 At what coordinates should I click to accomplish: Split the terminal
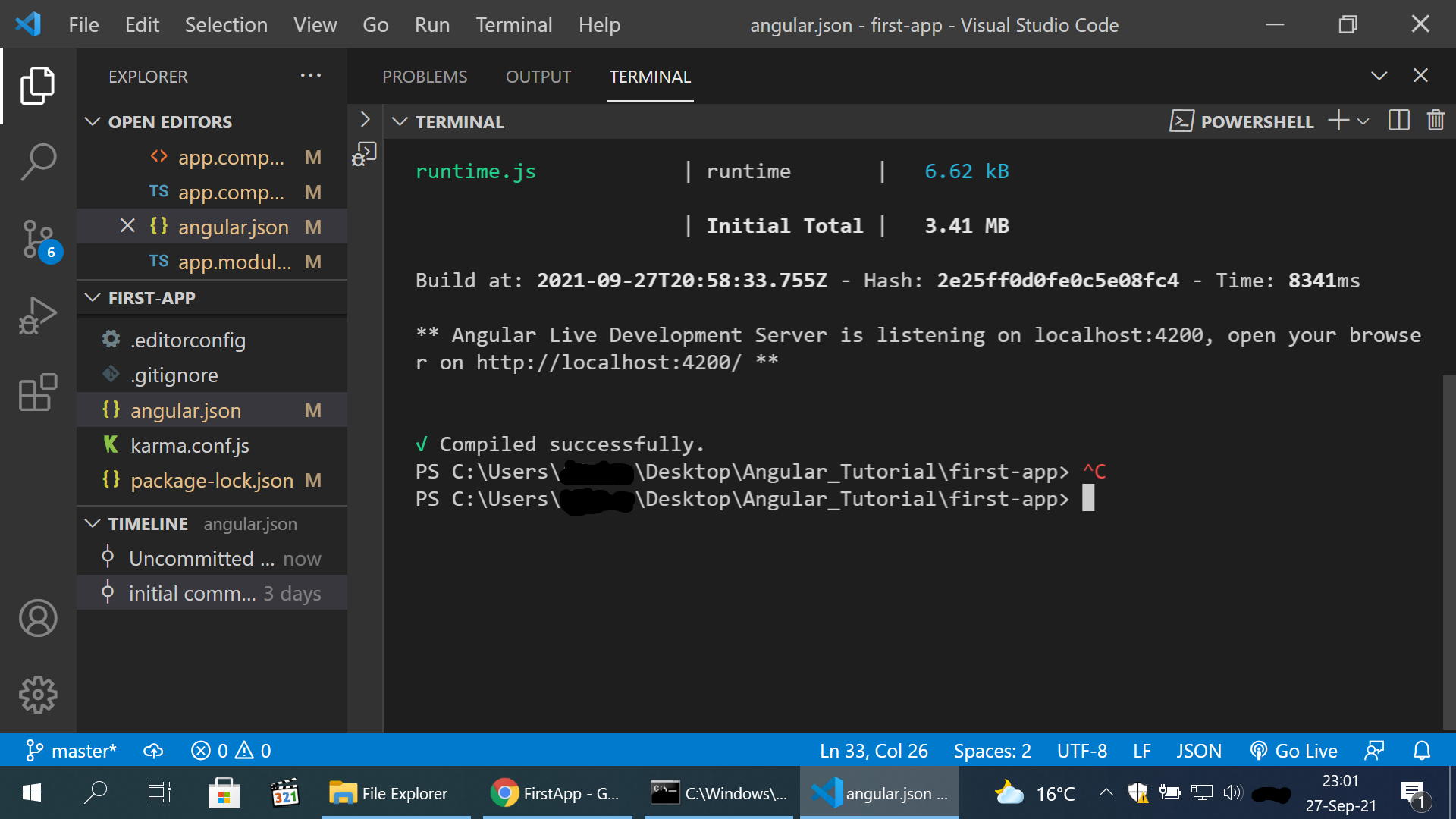click(x=1398, y=121)
